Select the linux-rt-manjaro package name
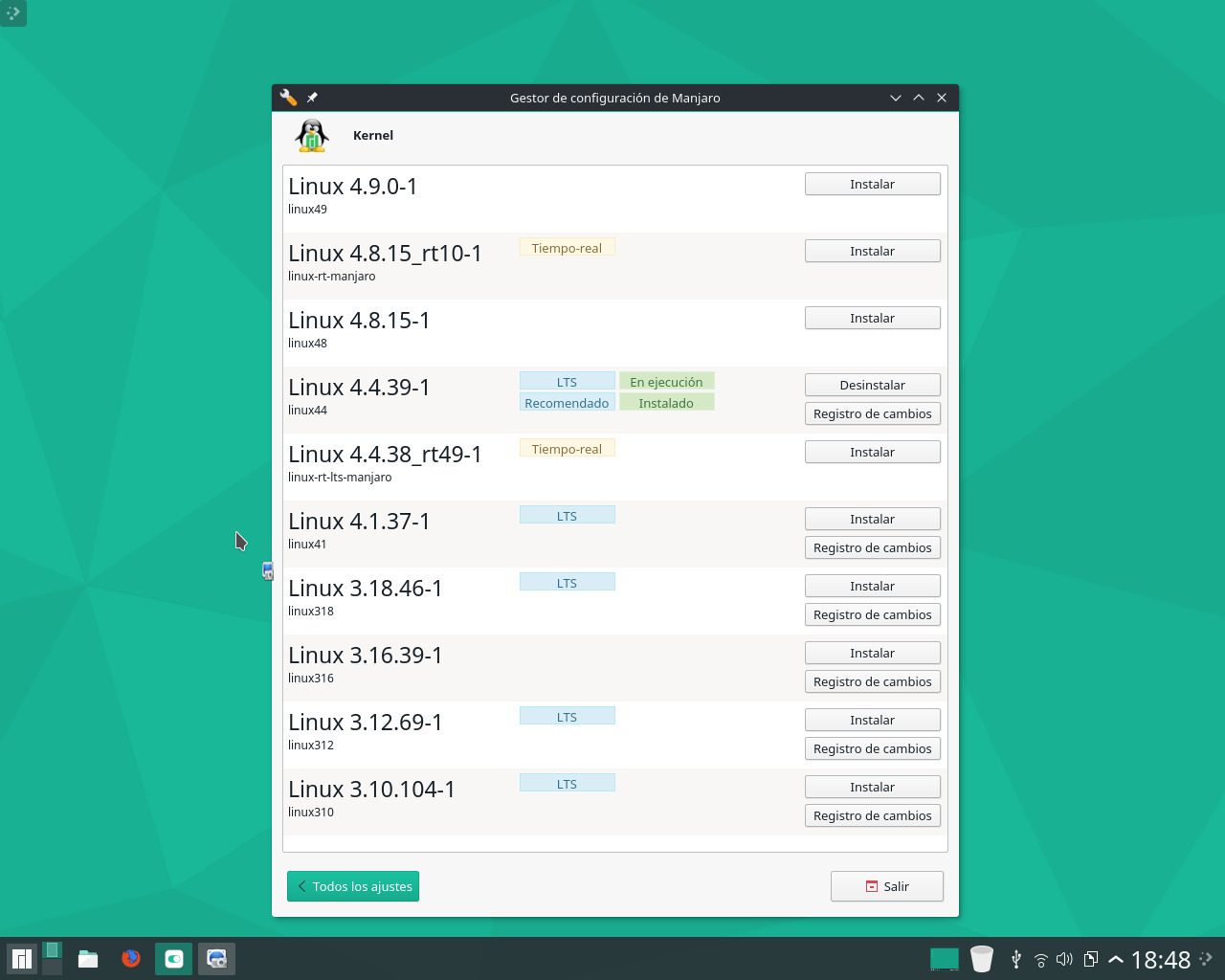 [332, 277]
